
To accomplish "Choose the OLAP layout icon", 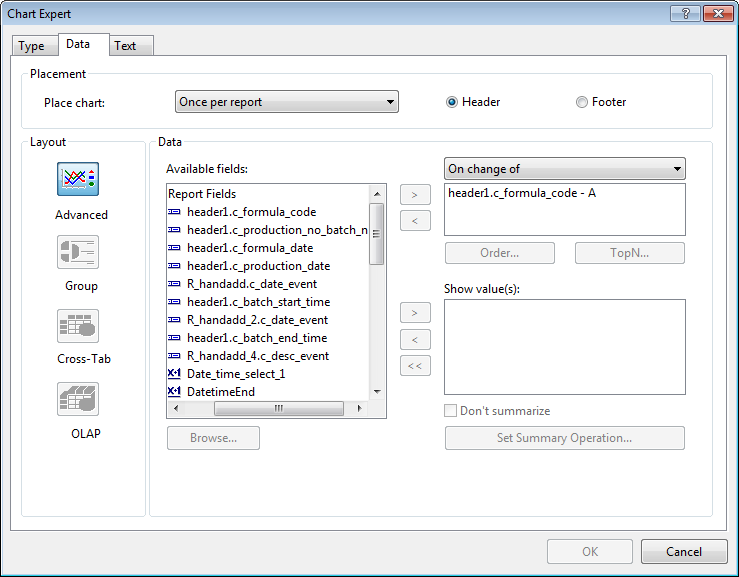I will click(x=78, y=399).
